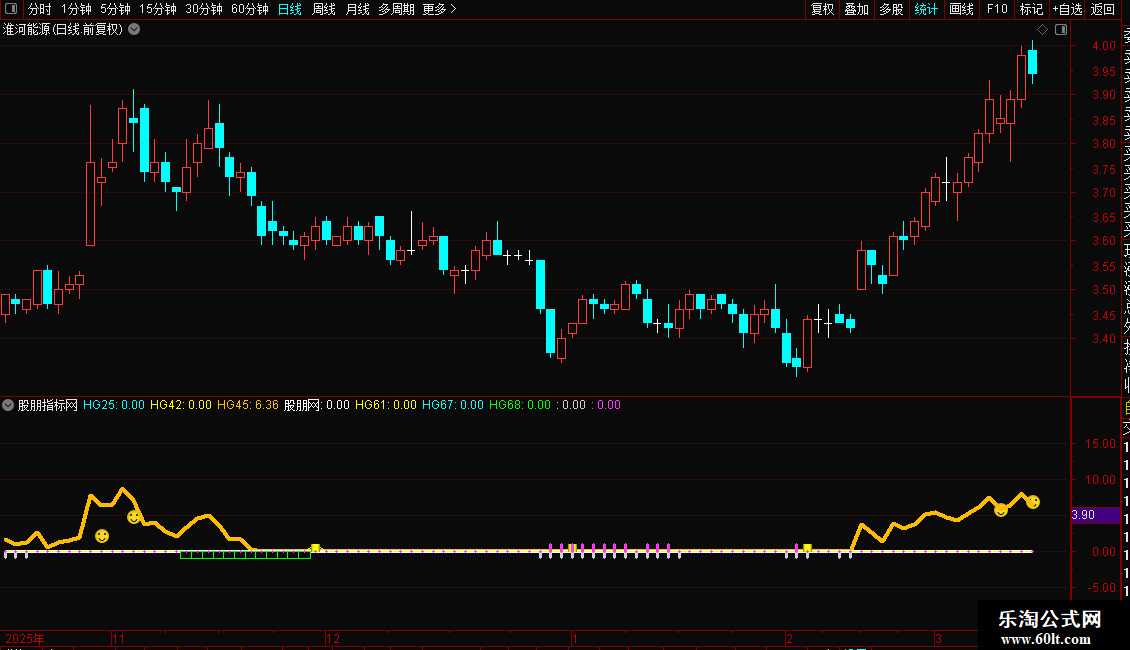Toggle the right side panel icon

pyautogui.click(x=1061, y=30)
